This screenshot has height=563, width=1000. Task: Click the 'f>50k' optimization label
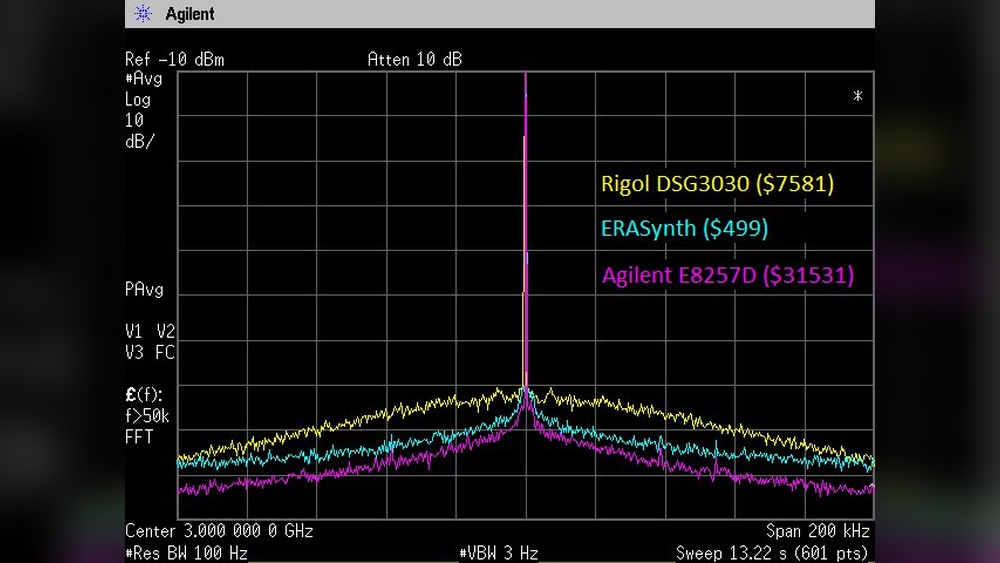coord(147,416)
